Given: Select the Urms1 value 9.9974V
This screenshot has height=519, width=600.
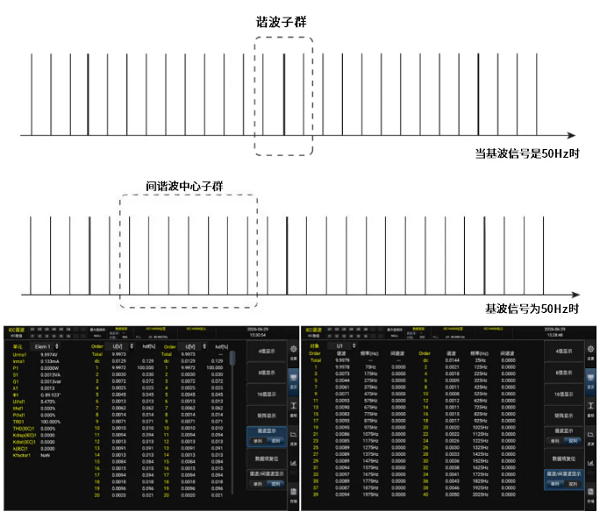Looking at the screenshot, I should (x=49, y=355).
